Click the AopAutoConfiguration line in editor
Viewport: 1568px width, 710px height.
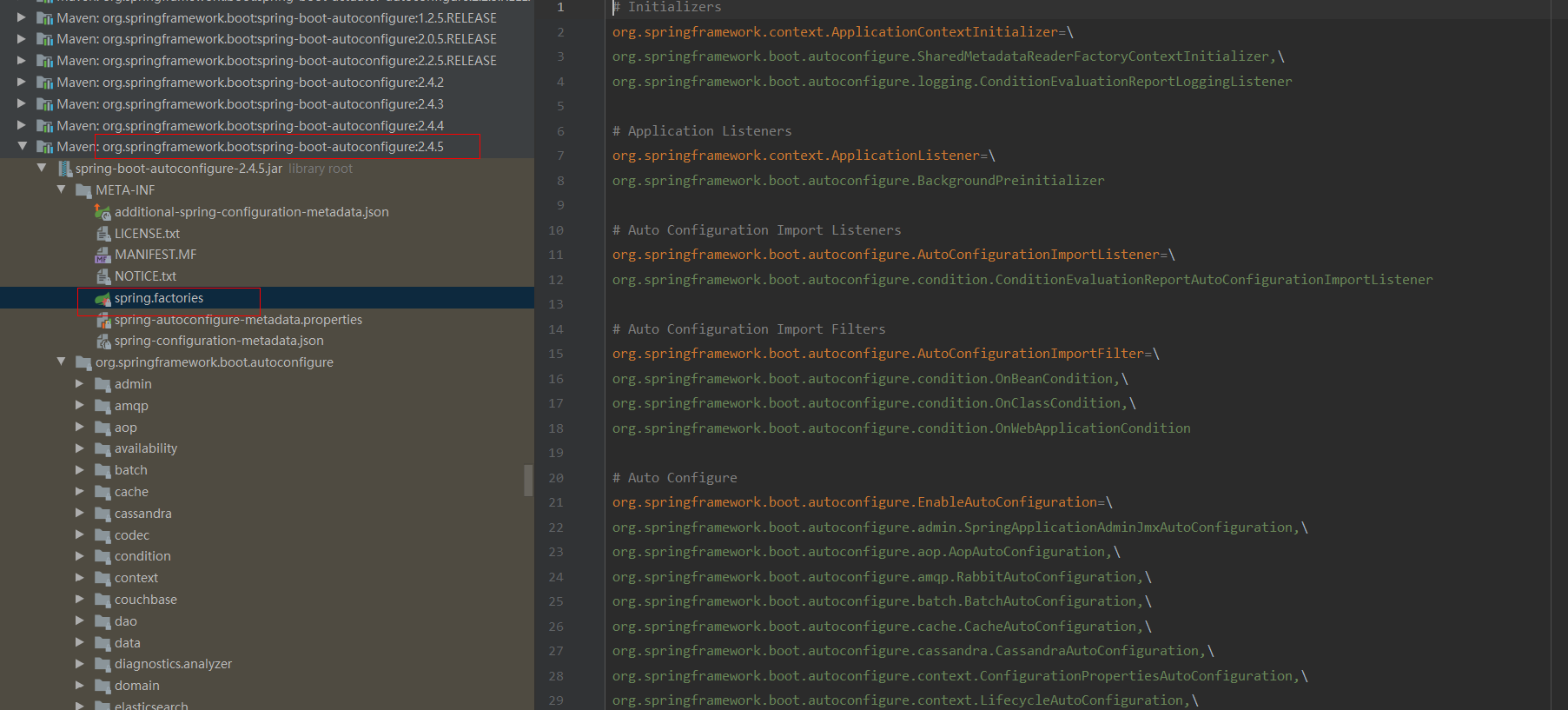[x=866, y=551]
